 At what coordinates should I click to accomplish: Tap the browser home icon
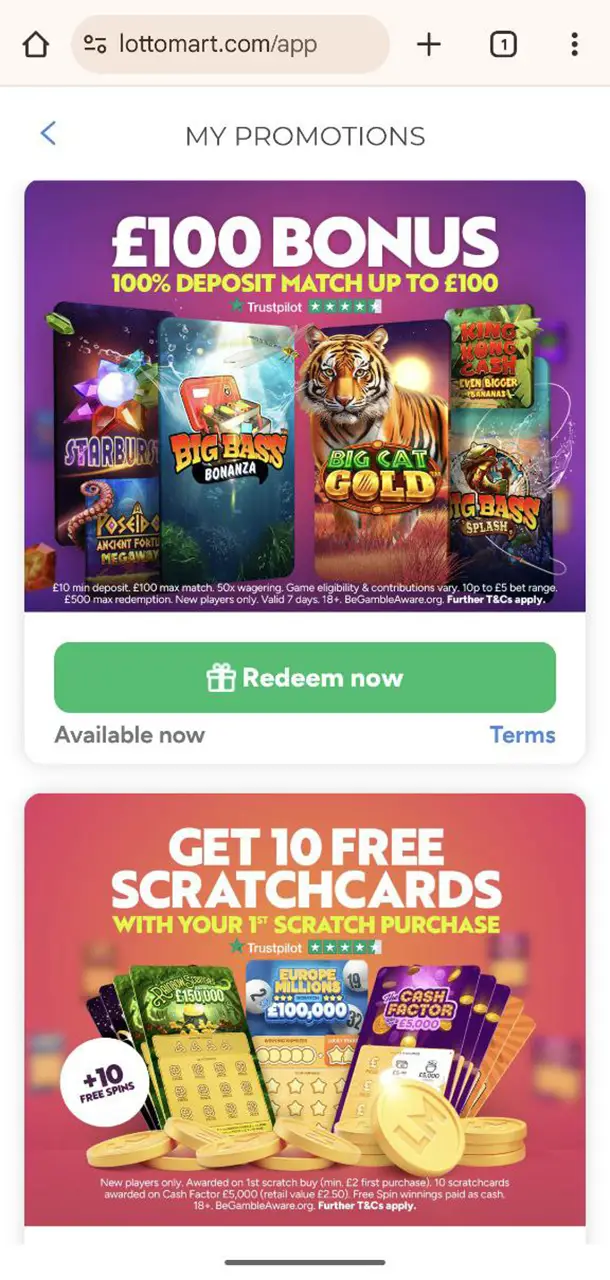(x=35, y=44)
